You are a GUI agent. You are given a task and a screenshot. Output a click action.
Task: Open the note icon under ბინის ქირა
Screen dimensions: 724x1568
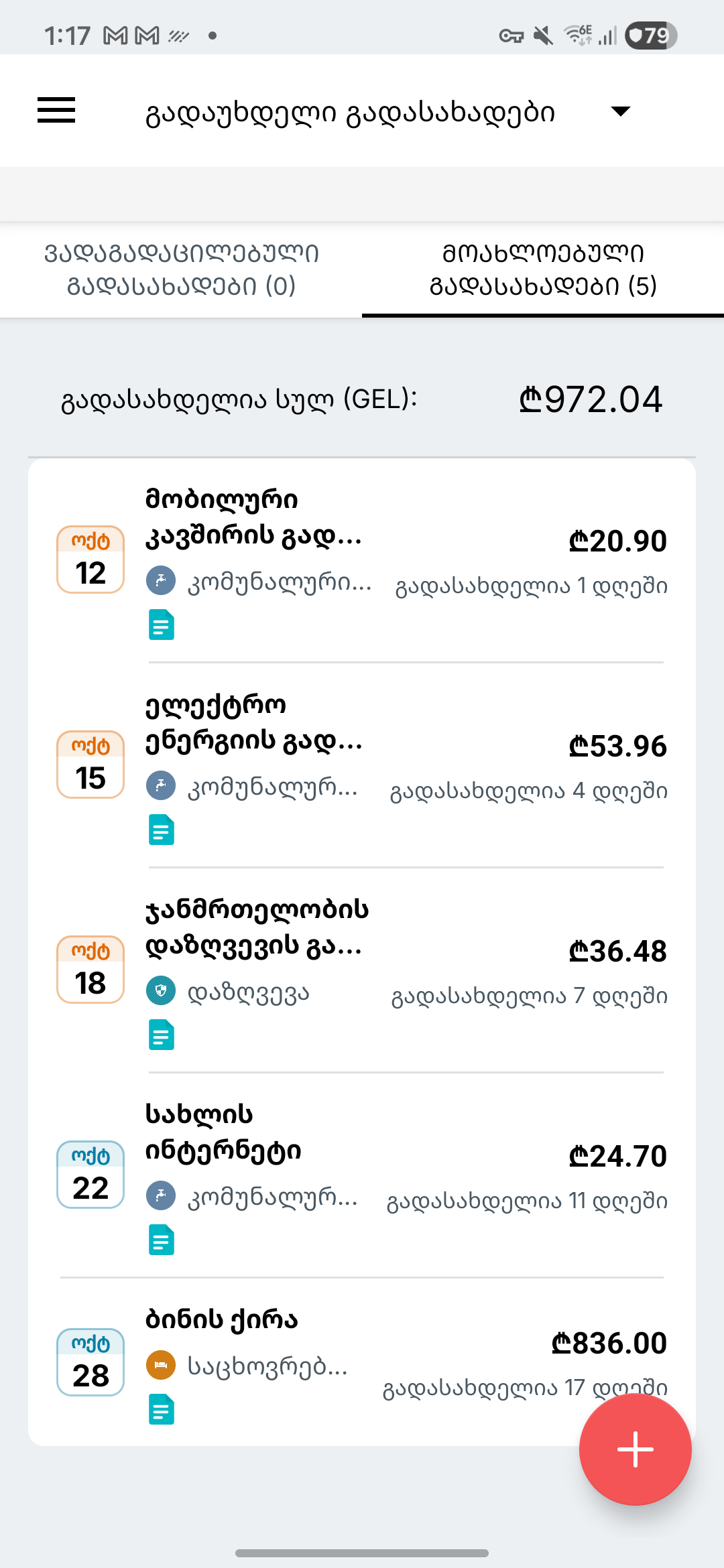(x=162, y=1409)
